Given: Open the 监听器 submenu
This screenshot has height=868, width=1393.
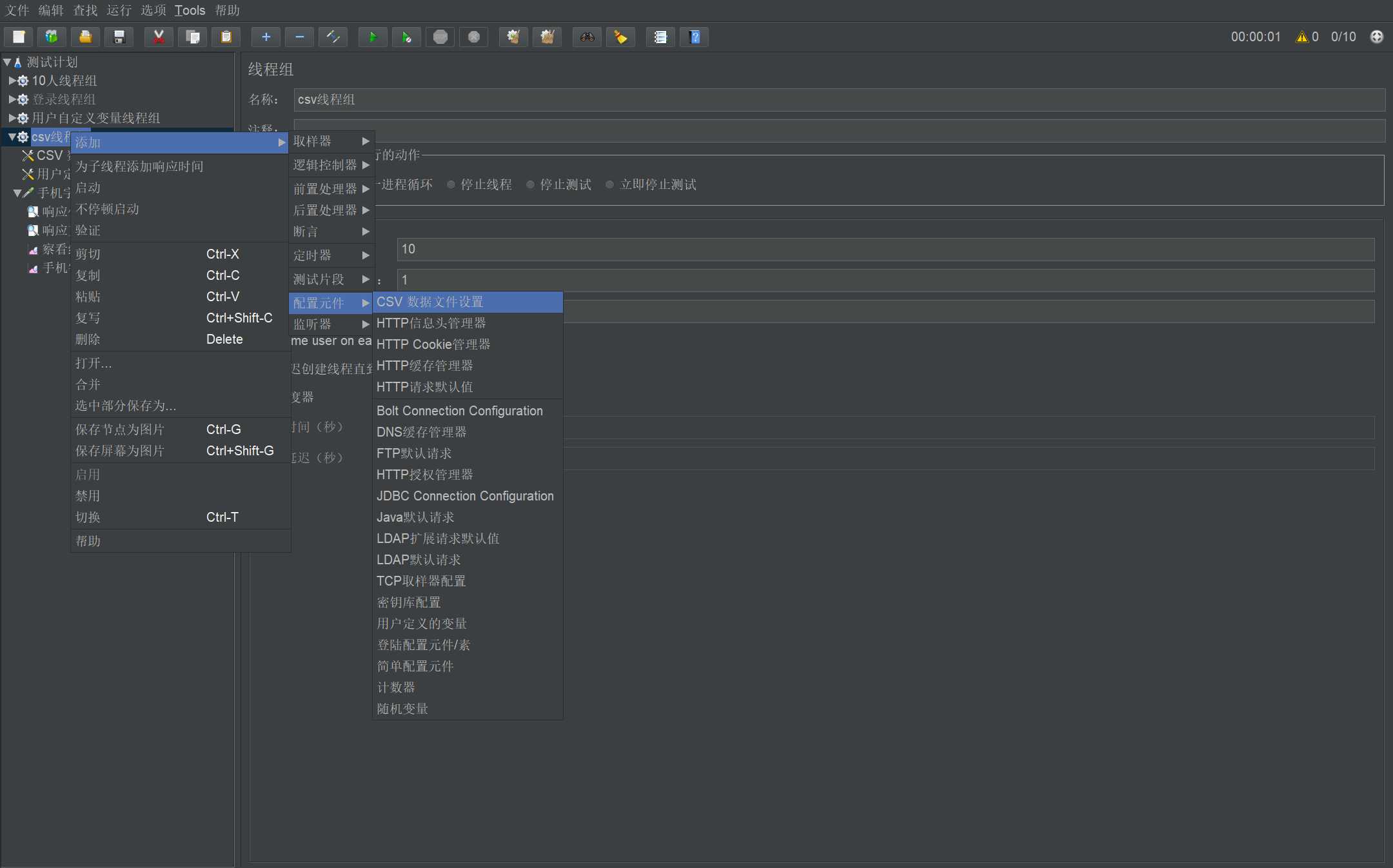Looking at the screenshot, I should click(x=331, y=324).
